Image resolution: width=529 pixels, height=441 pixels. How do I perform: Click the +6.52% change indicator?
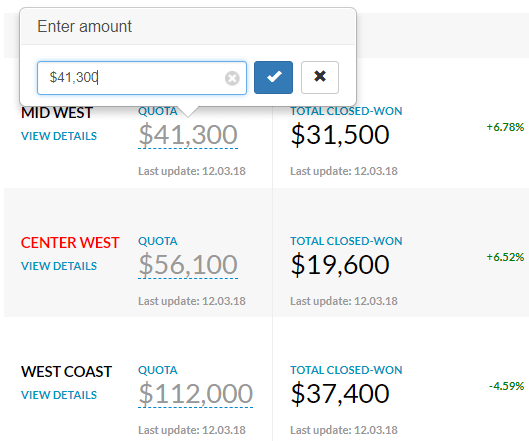(x=505, y=257)
